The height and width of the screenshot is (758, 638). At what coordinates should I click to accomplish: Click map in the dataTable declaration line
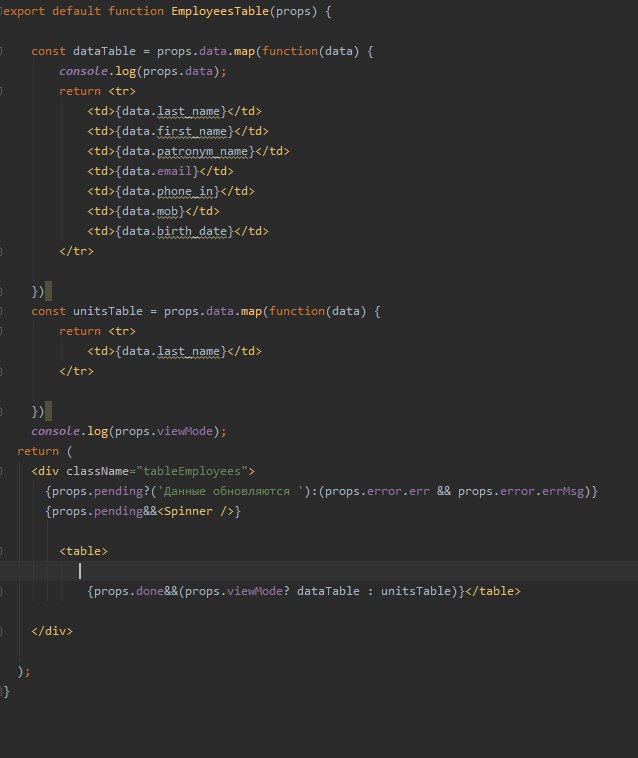pos(245,51)
